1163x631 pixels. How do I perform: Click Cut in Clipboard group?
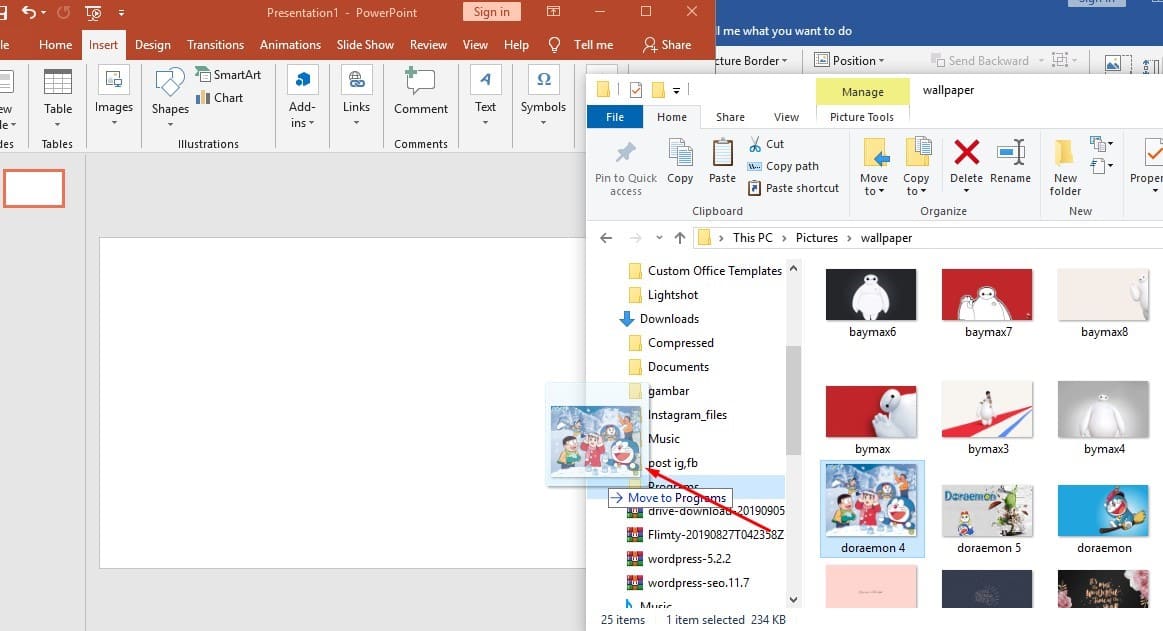(766, 144)
